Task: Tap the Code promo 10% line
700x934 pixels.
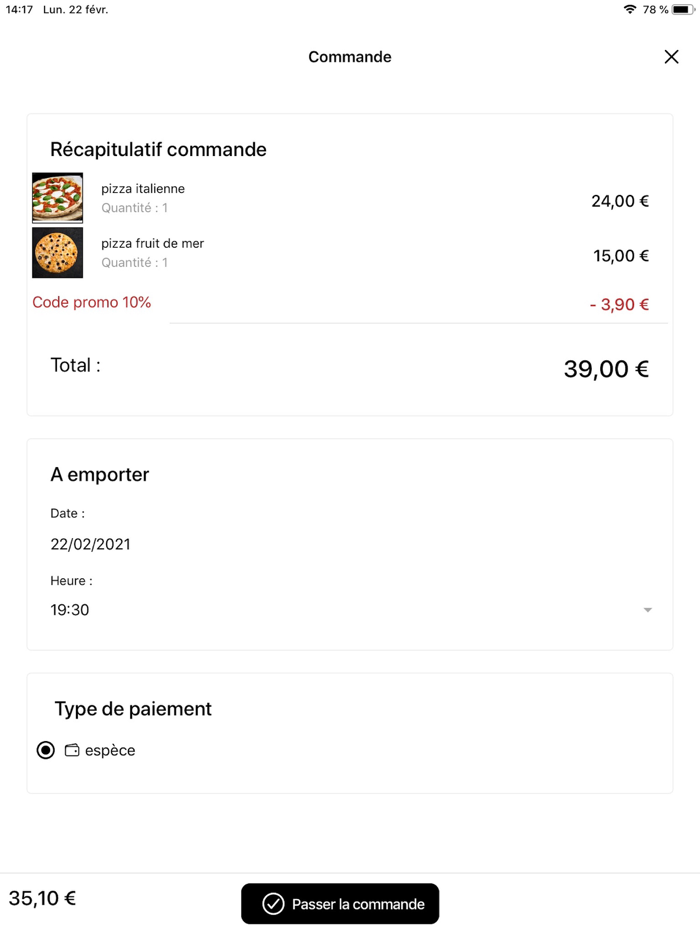Action: pyautogui.click(x=92, y=302)
